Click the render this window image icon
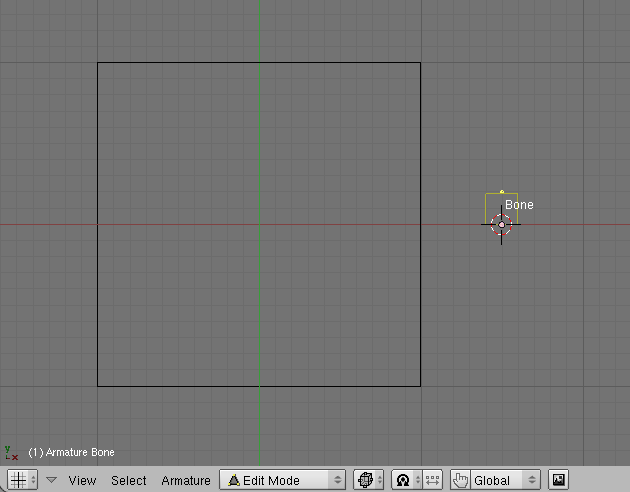The width and height of the screenshot is (630, 492). [x=558, y=480]
